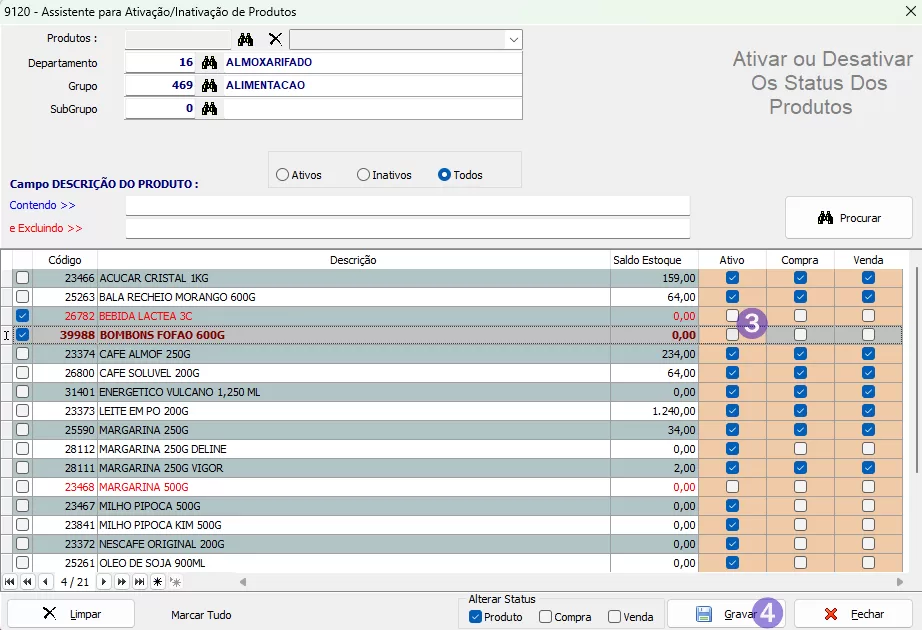Click the Departamento binoculars search icon
This screenshot has height=630, width=922.
[209, 62]
